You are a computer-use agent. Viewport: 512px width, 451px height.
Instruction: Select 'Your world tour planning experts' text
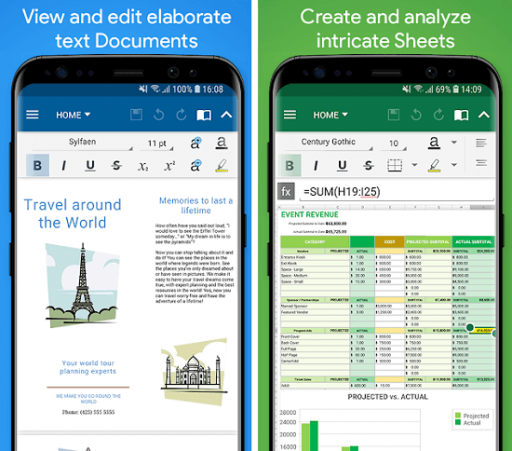click(88, 367)
